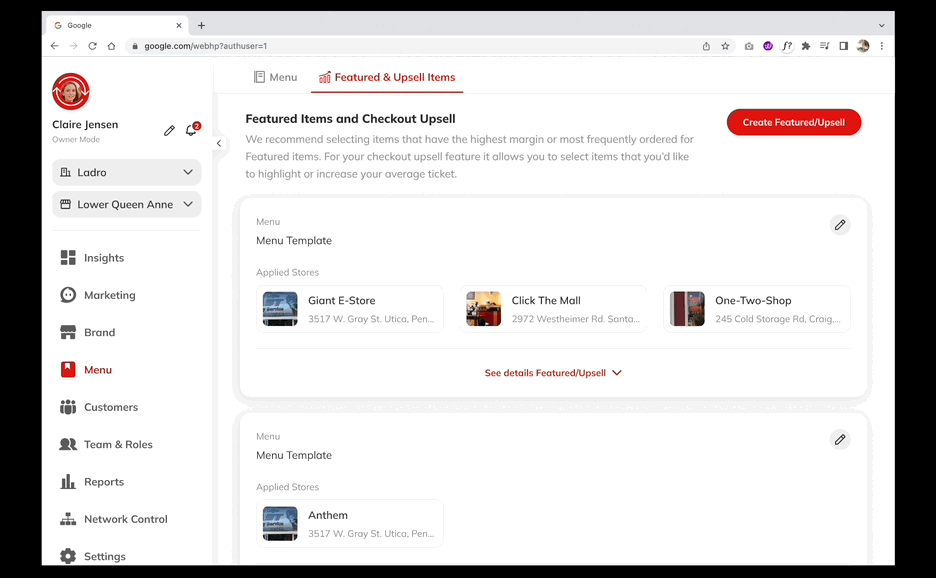Select Featured & Upsell Items tab

point(387,77)
